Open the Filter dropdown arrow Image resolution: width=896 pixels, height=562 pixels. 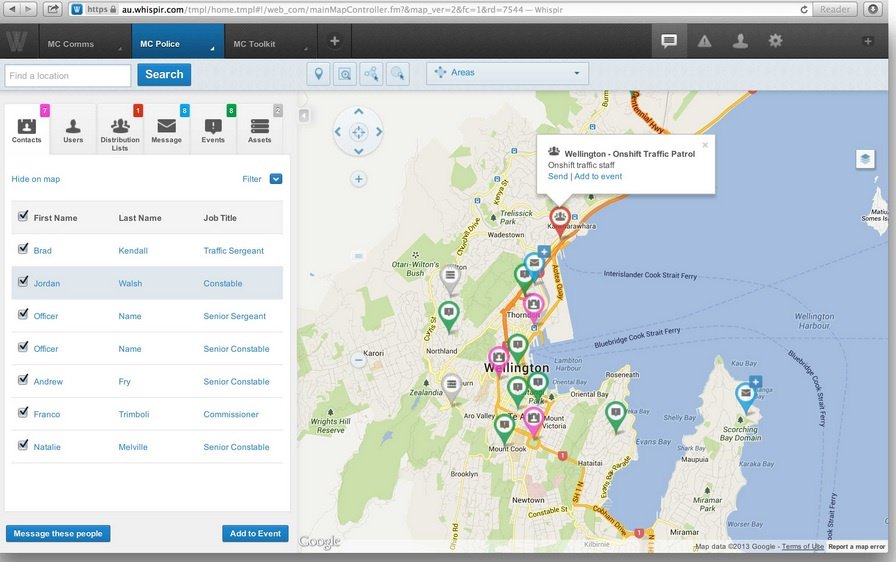tap(275, 179)
